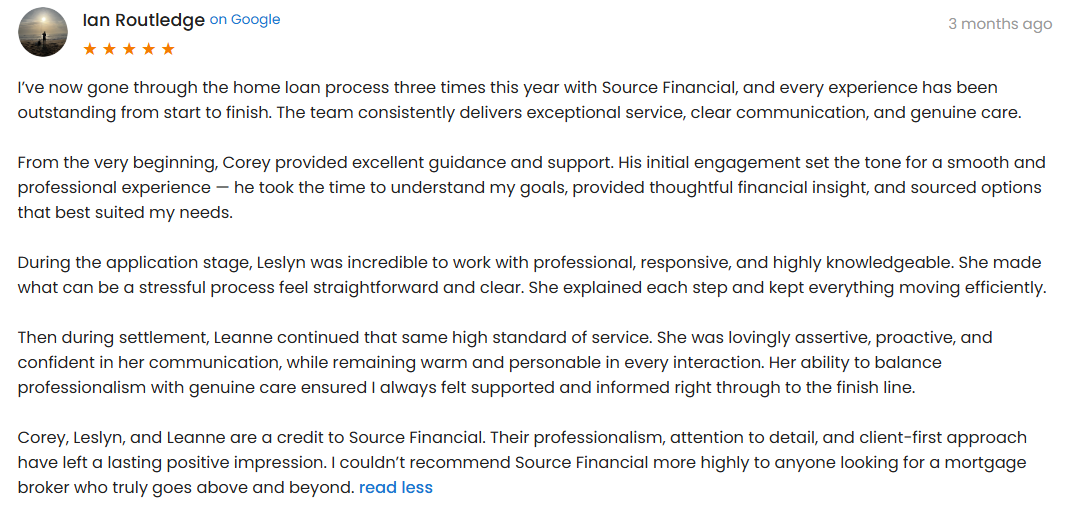Click the paragraph starting "Then during settlement"
This screenshot has height=514, width=1074.
pos(500,362)
